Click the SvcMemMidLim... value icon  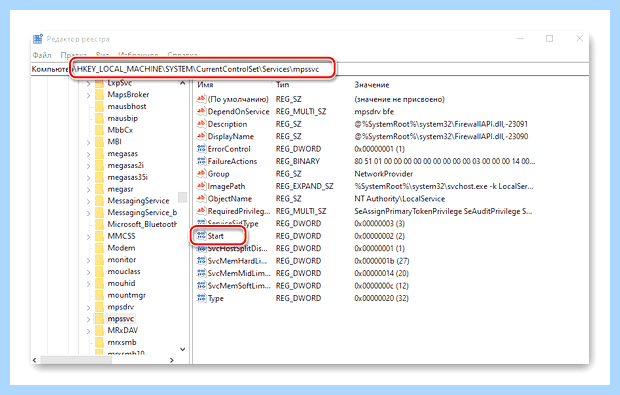201,273
